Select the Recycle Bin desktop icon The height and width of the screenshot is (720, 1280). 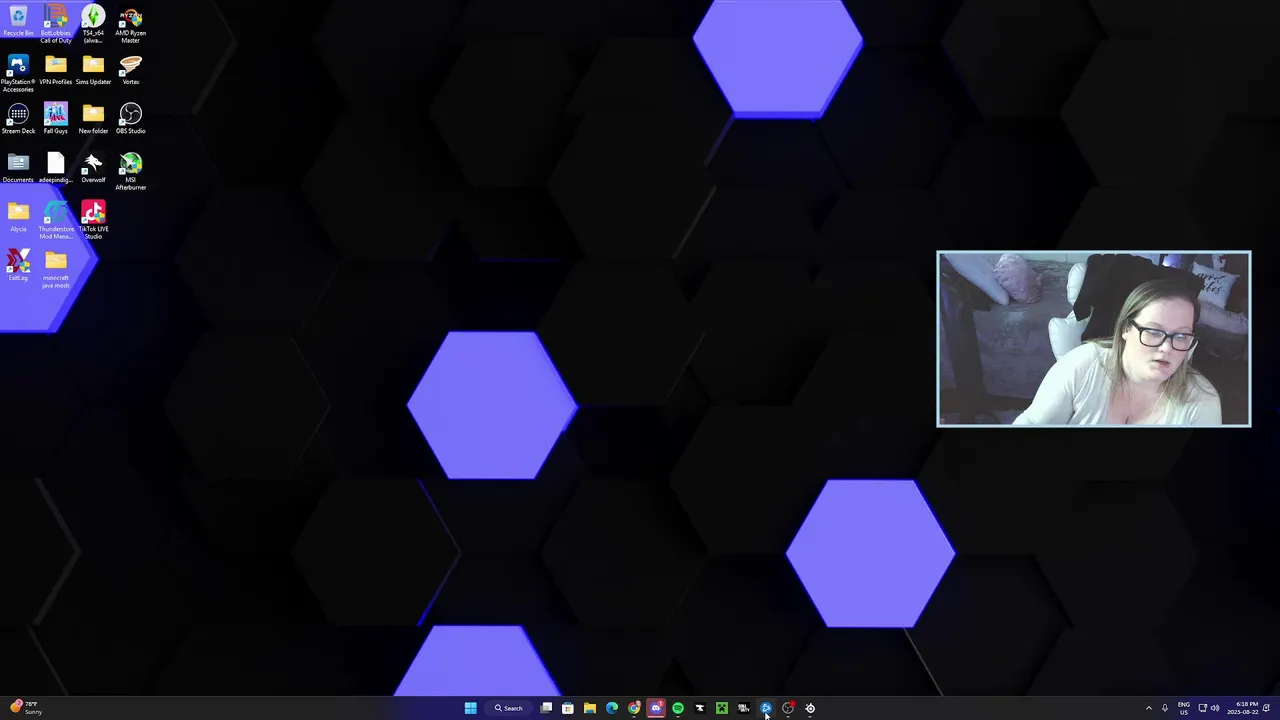tap(18, 22)
